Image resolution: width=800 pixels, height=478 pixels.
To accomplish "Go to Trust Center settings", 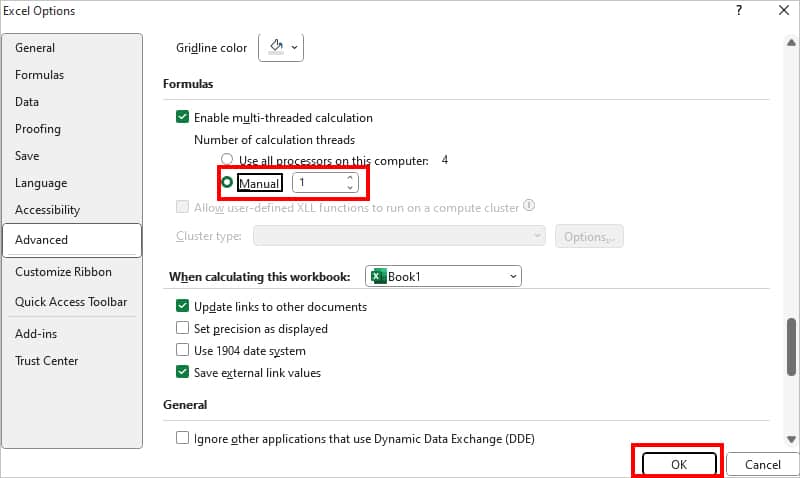I will [x=46, y=361].
